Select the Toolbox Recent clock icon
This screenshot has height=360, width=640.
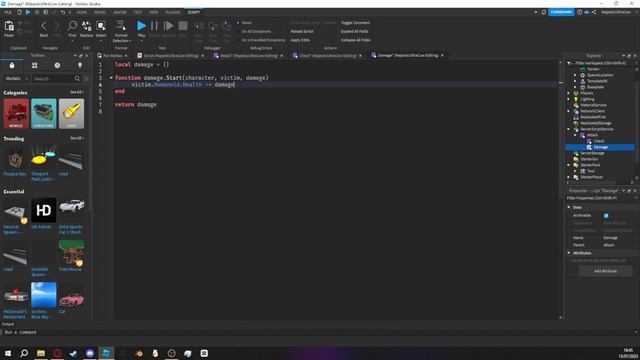57,65
